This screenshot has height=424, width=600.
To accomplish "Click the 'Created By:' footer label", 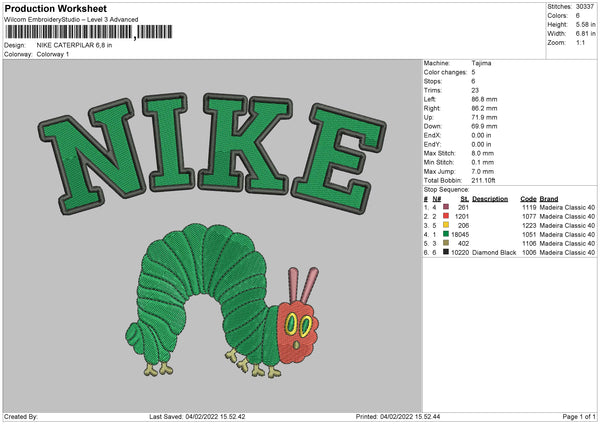I will pos(21,417).
